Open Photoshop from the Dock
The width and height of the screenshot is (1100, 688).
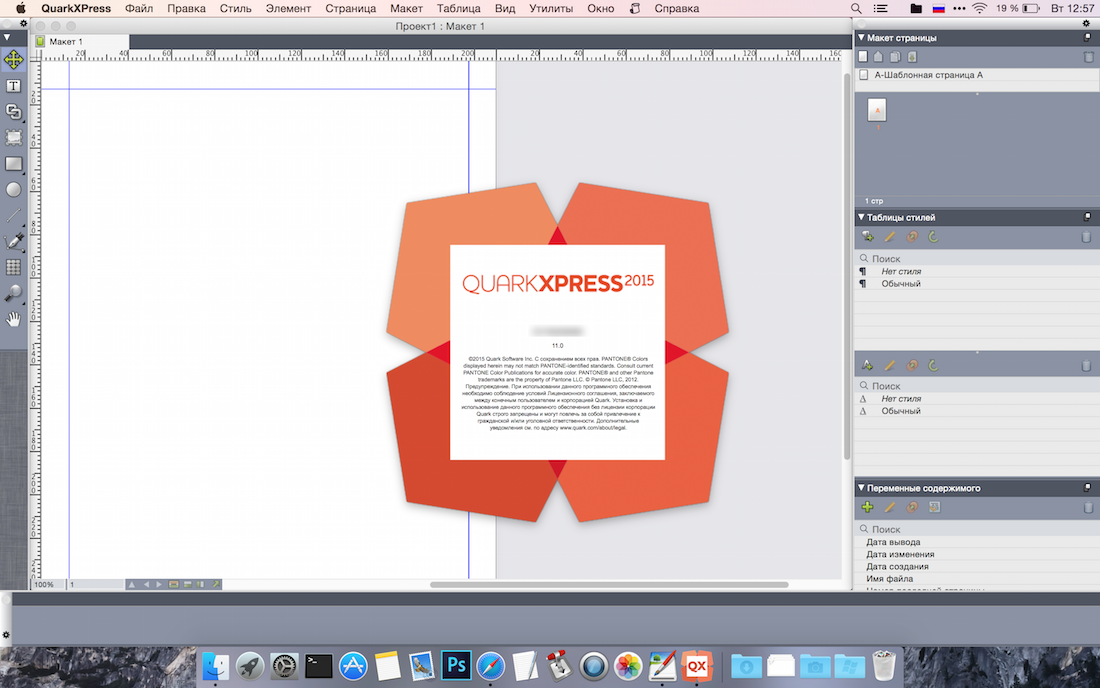pos(456,665)
